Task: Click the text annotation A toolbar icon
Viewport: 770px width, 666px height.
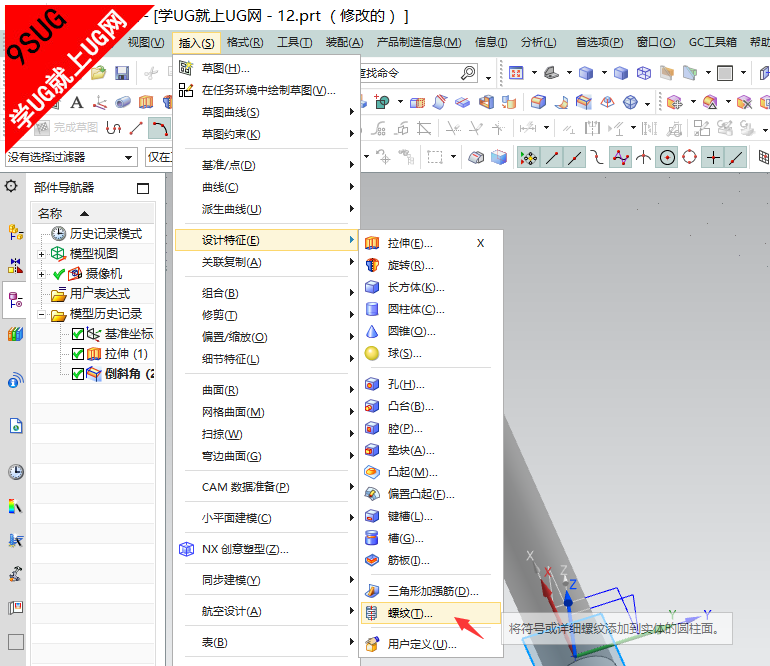Action: (x=77, y=103)
